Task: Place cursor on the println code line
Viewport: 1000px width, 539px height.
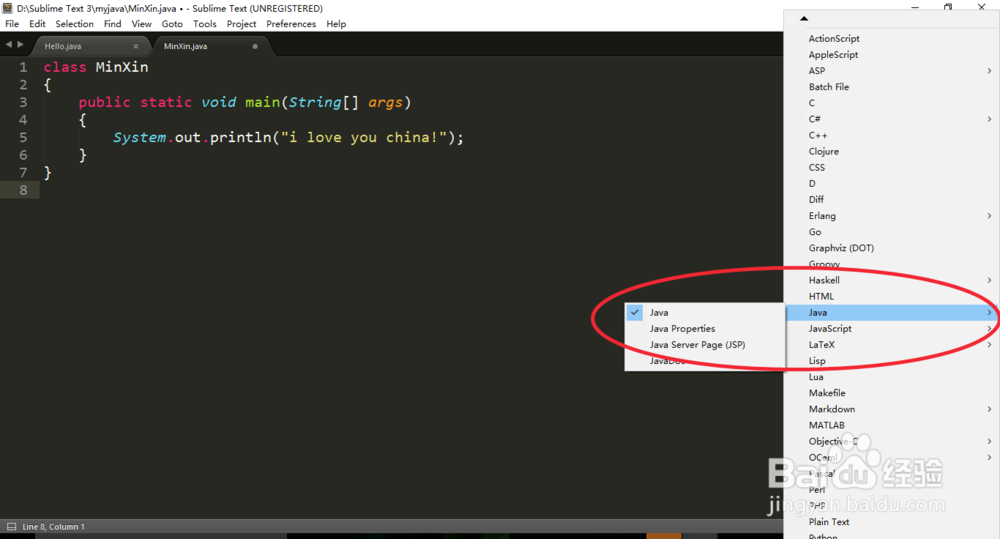Action: pos(288,137)
